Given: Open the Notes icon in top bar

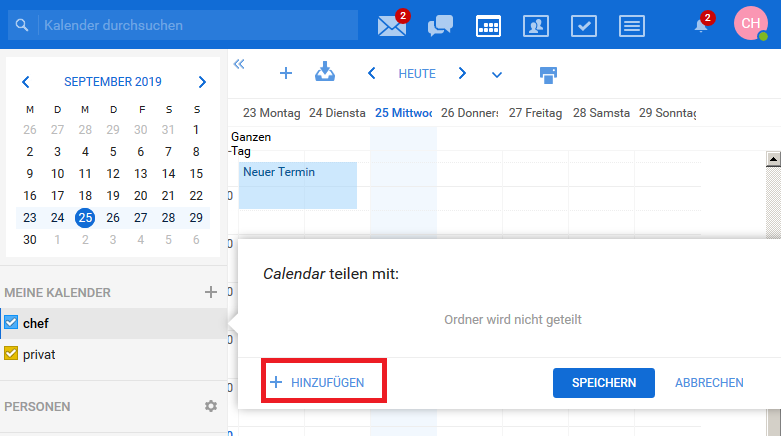Looking at the screenshot, I should [632, 26].
